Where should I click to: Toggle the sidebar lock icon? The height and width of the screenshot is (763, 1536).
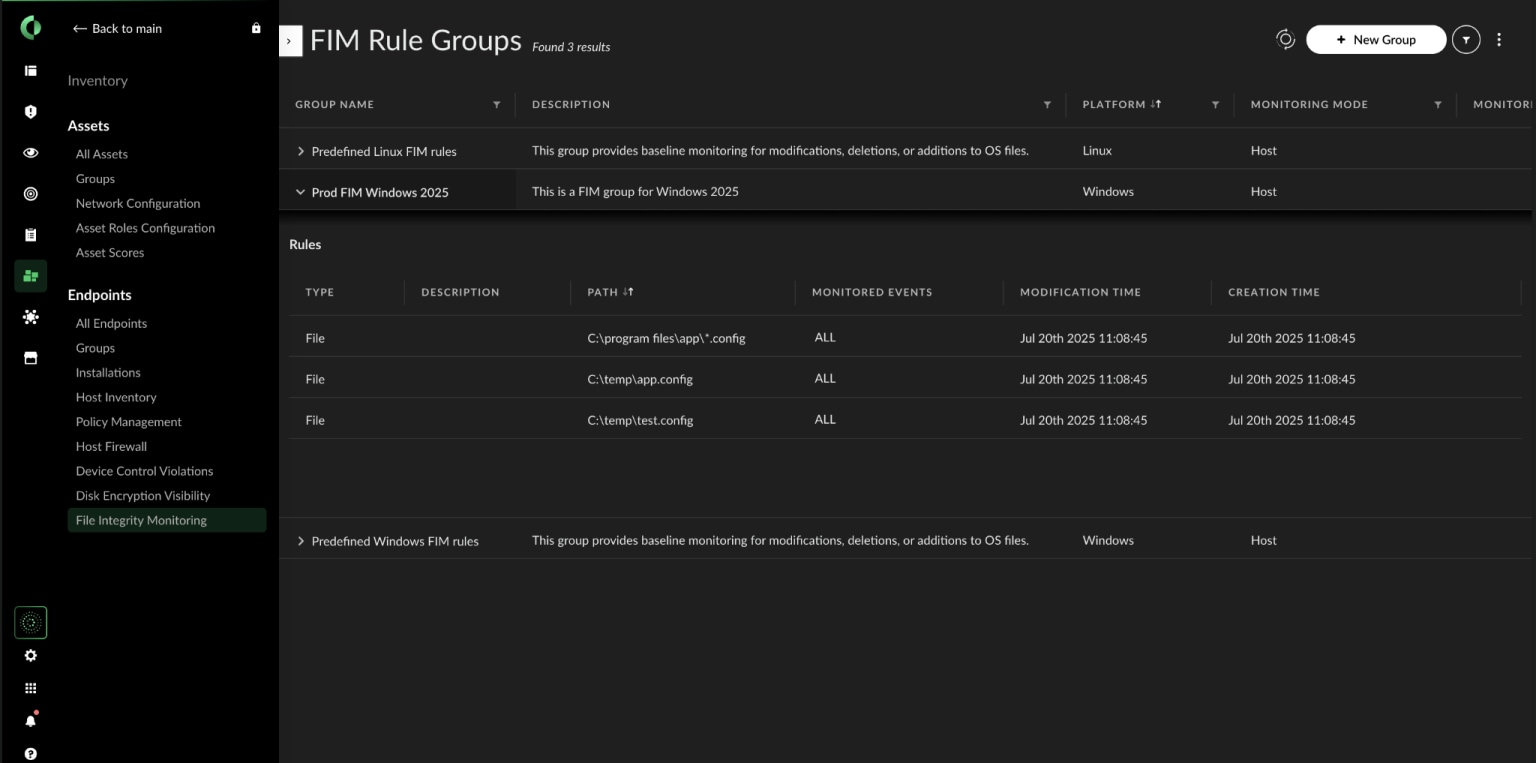(x=256, y=28)
